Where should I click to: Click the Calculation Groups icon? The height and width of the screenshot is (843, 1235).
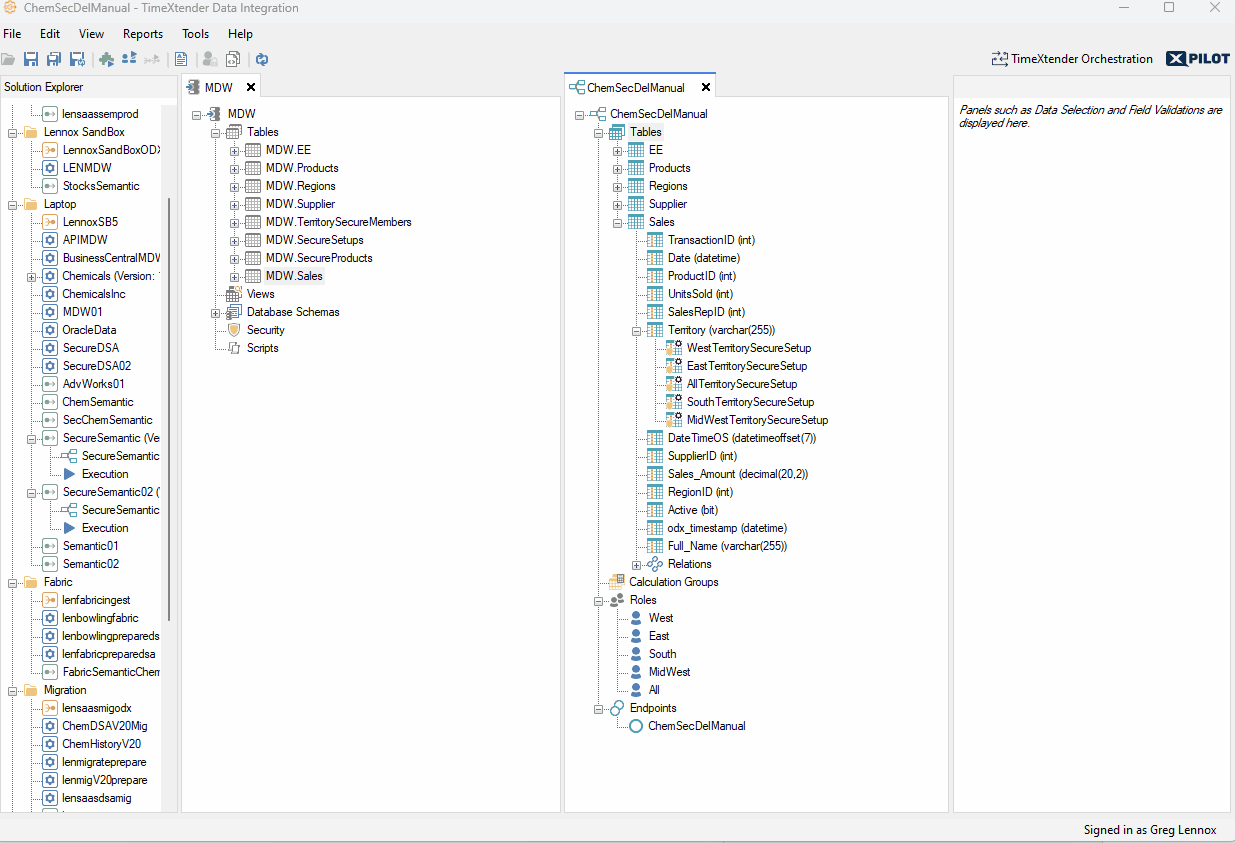pyautogui.click(x=617, y=582)
